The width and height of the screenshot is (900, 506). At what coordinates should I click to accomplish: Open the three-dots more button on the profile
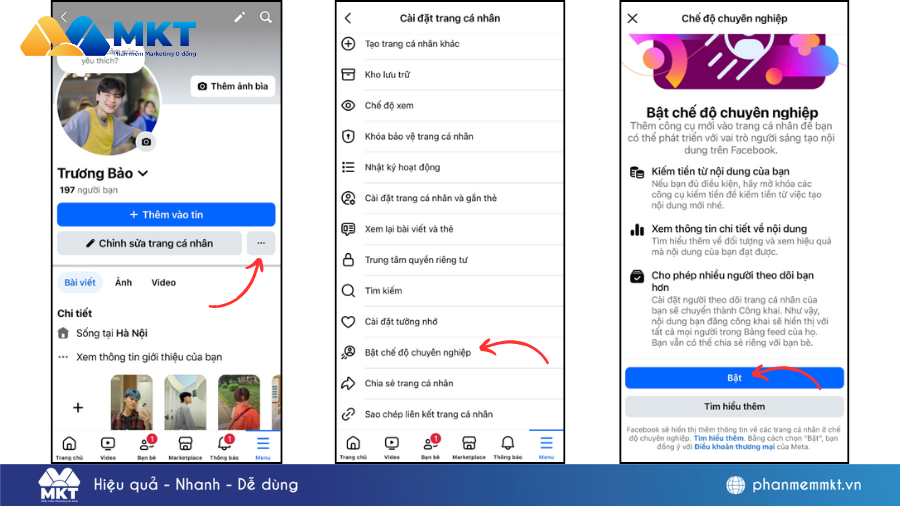261,243
